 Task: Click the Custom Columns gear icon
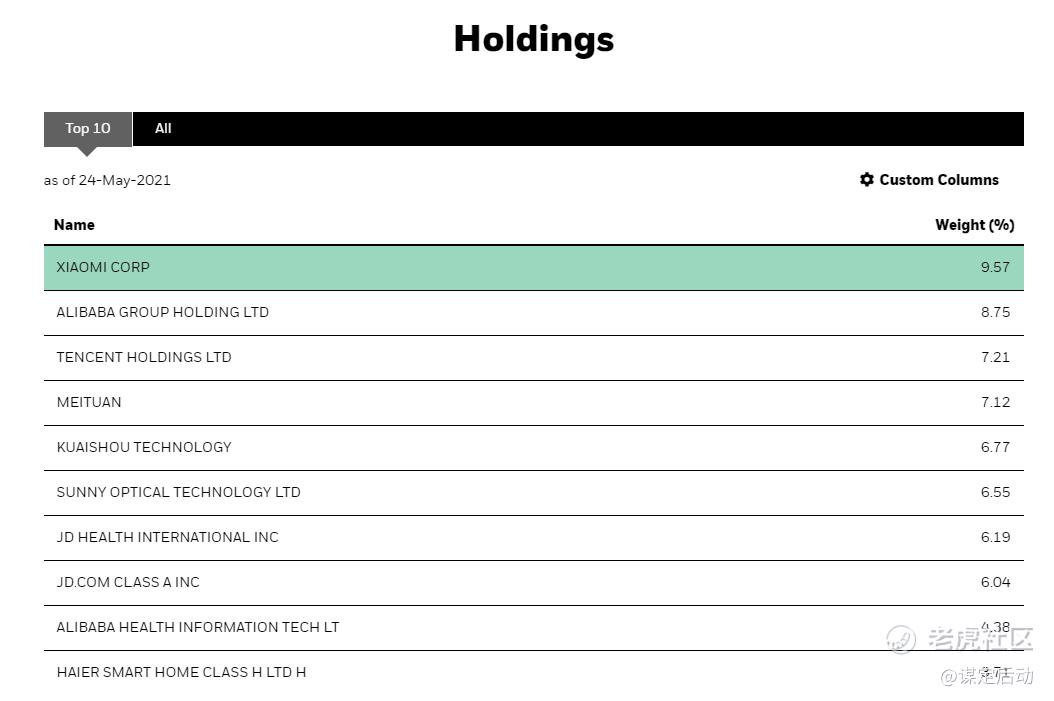point(867,180)
